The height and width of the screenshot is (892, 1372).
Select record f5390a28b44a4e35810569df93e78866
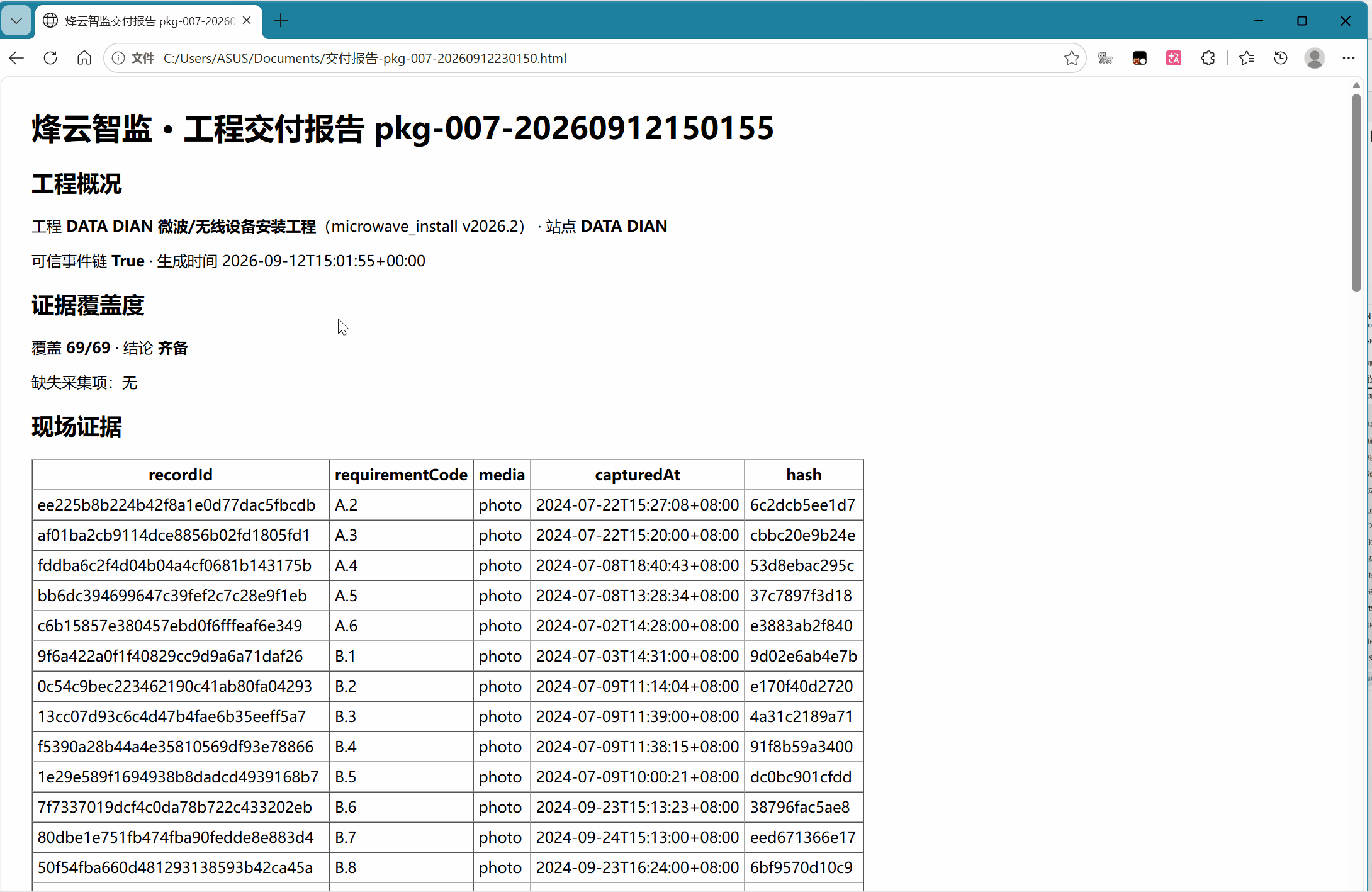coord(181,747)
